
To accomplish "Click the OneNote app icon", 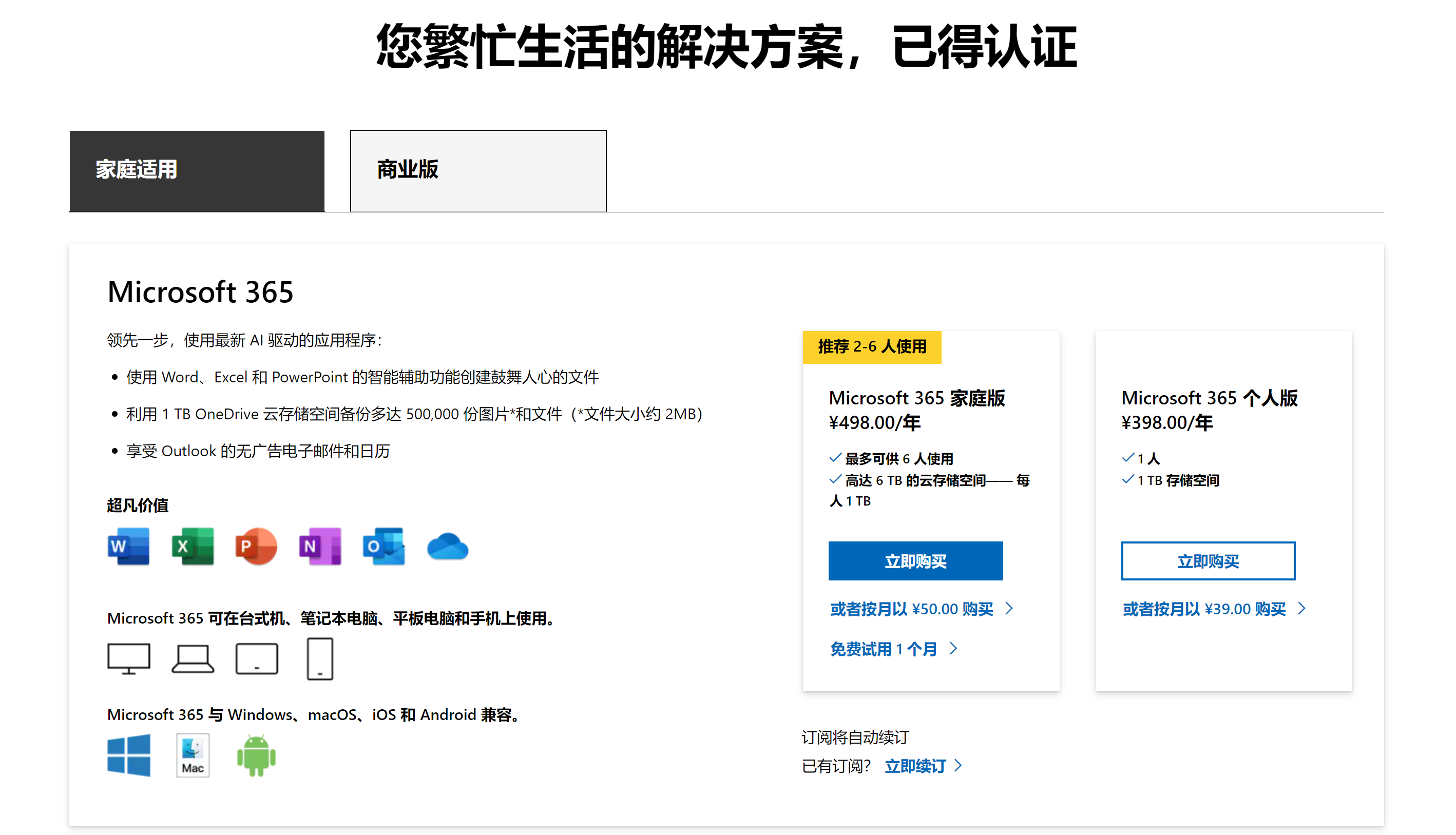I will click(x=319, y=547).
